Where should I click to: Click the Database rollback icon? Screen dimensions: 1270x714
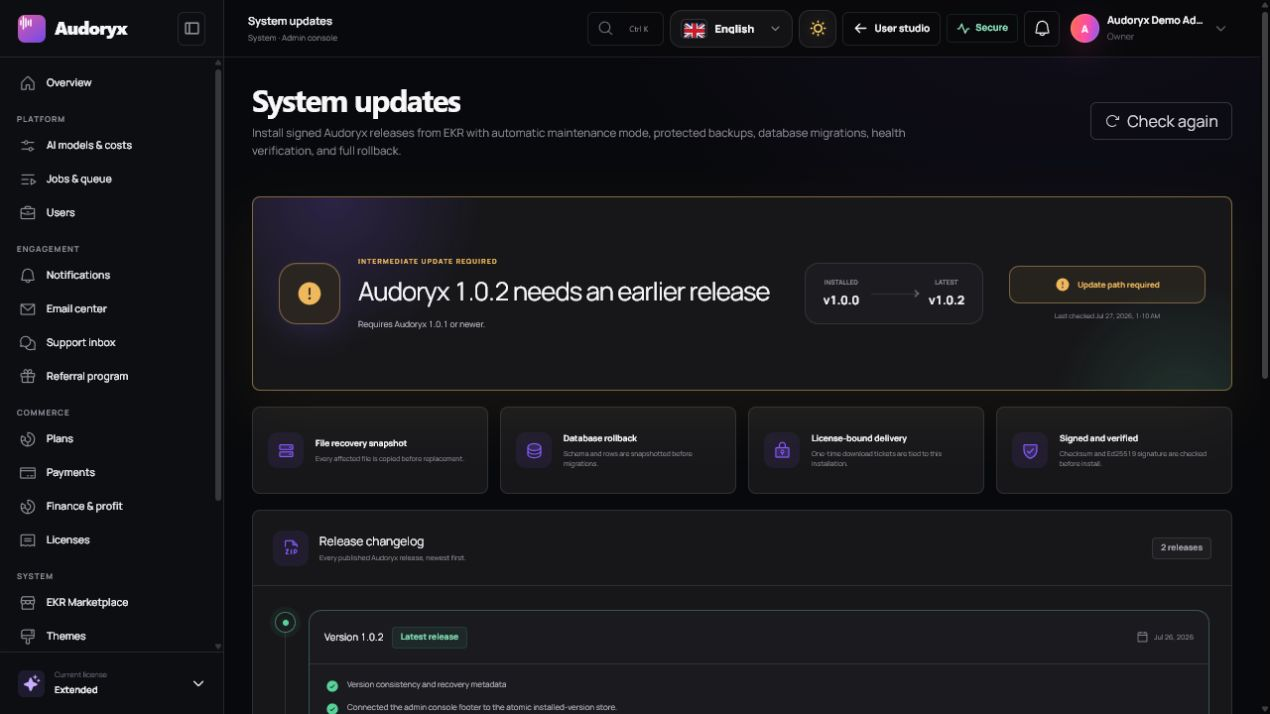coord(534,450)
